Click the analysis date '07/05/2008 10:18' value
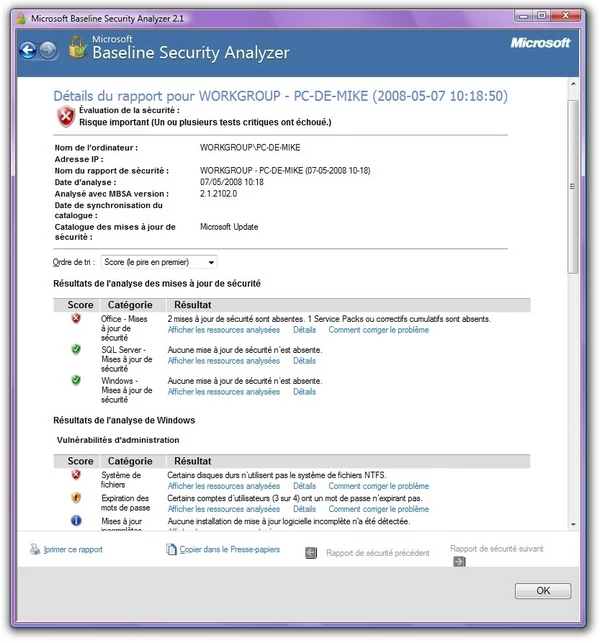The height and width of the screenshot is (643, 600). pyautogui.click(x=232, y=182)
